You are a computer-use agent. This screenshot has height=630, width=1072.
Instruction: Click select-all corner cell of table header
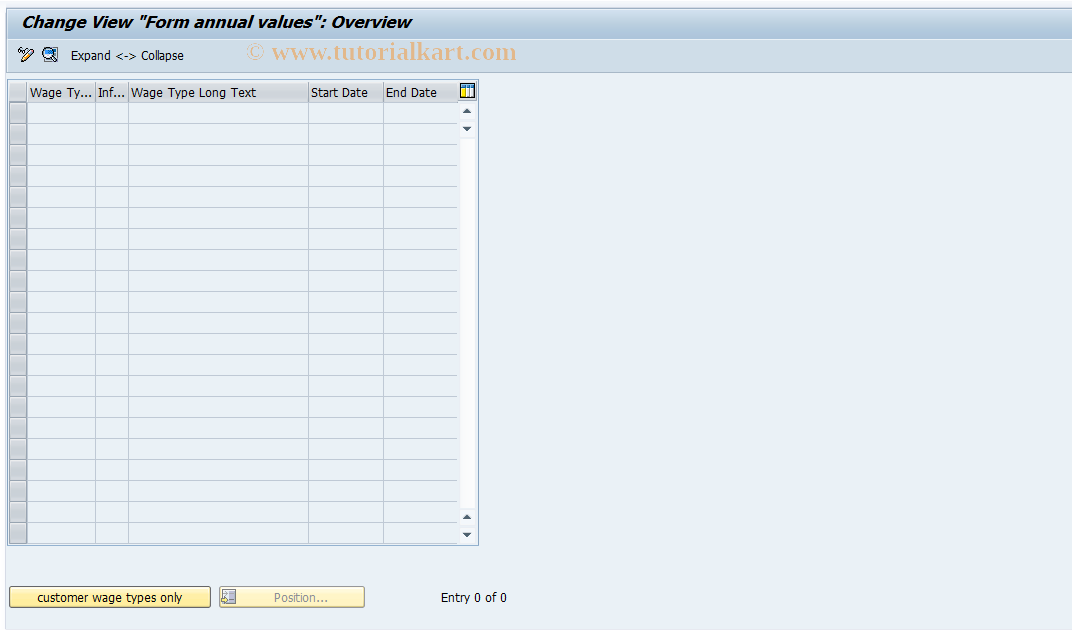[18, 92]
